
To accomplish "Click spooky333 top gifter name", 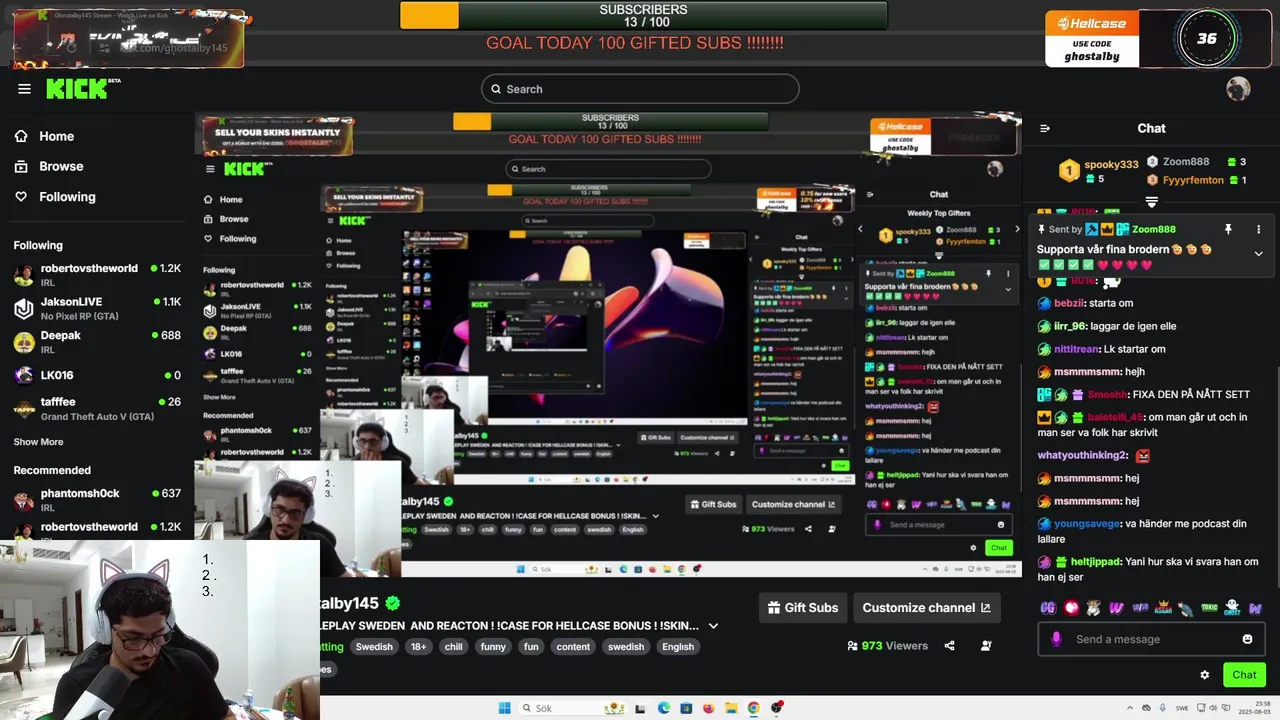I will click(1111, 164).
